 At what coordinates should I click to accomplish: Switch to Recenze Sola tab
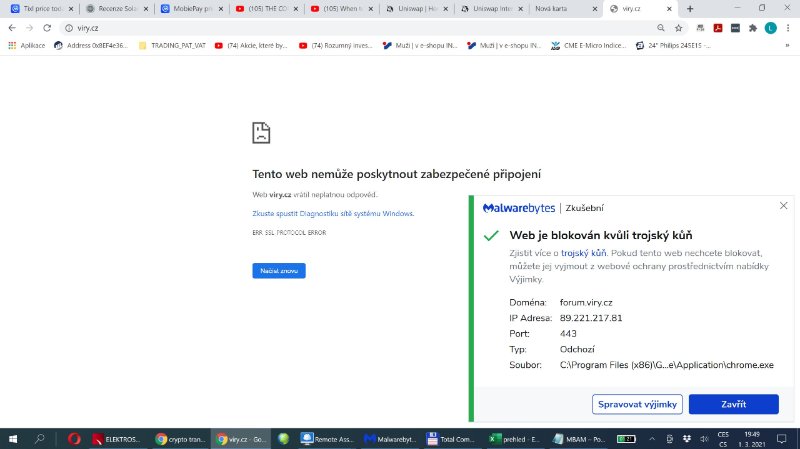[116, 9]
